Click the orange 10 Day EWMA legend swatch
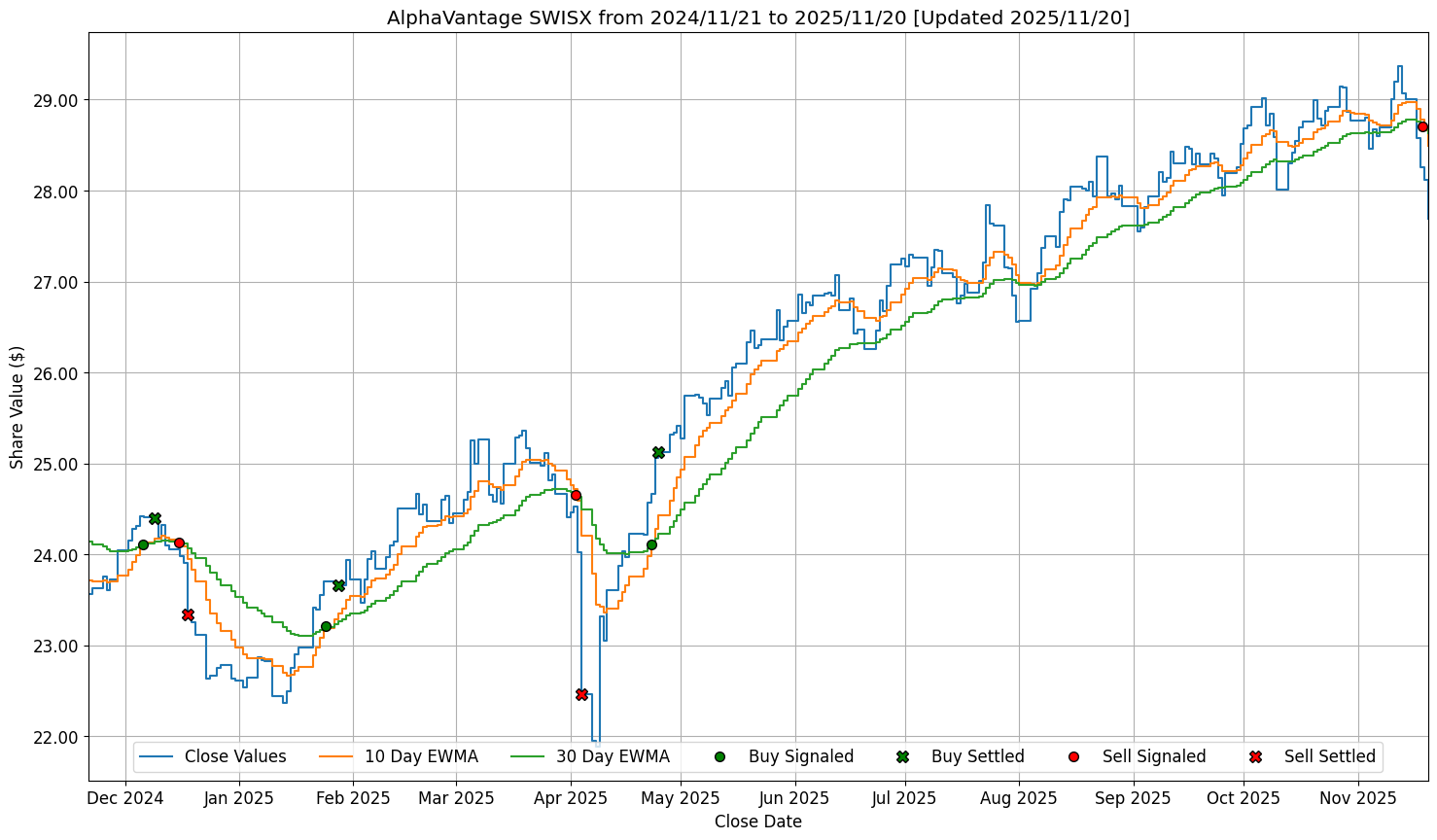The width and height of the screenshot is (1437, 840). [335, 756]
